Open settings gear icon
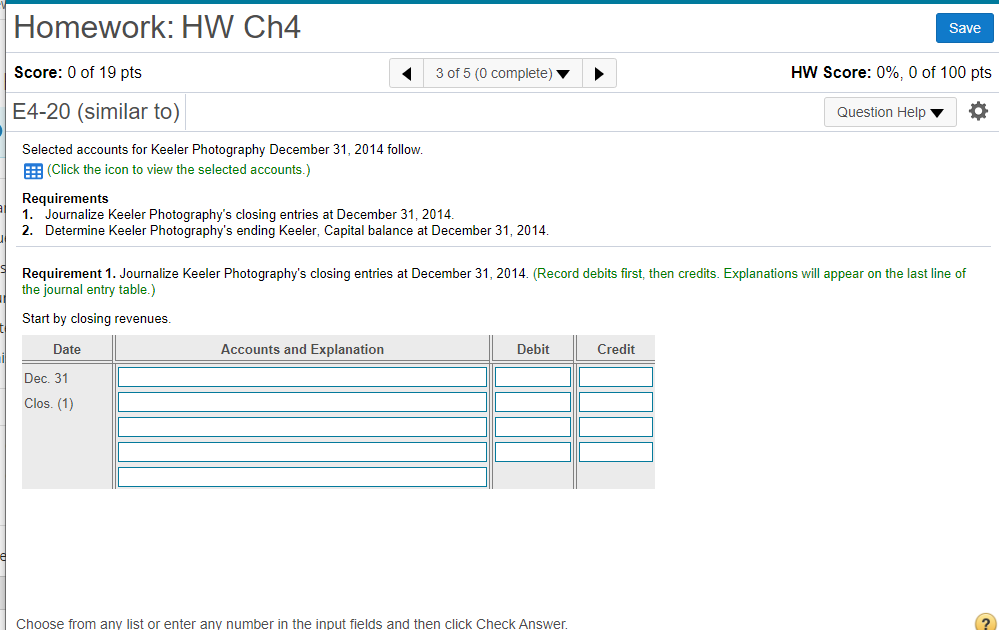 [x=978, y=111]
